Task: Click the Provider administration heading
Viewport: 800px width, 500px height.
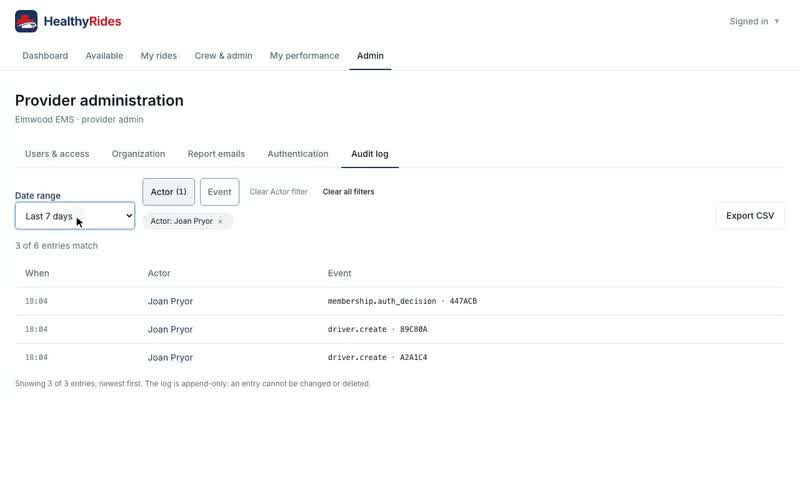Action: (x=99, y=100)
